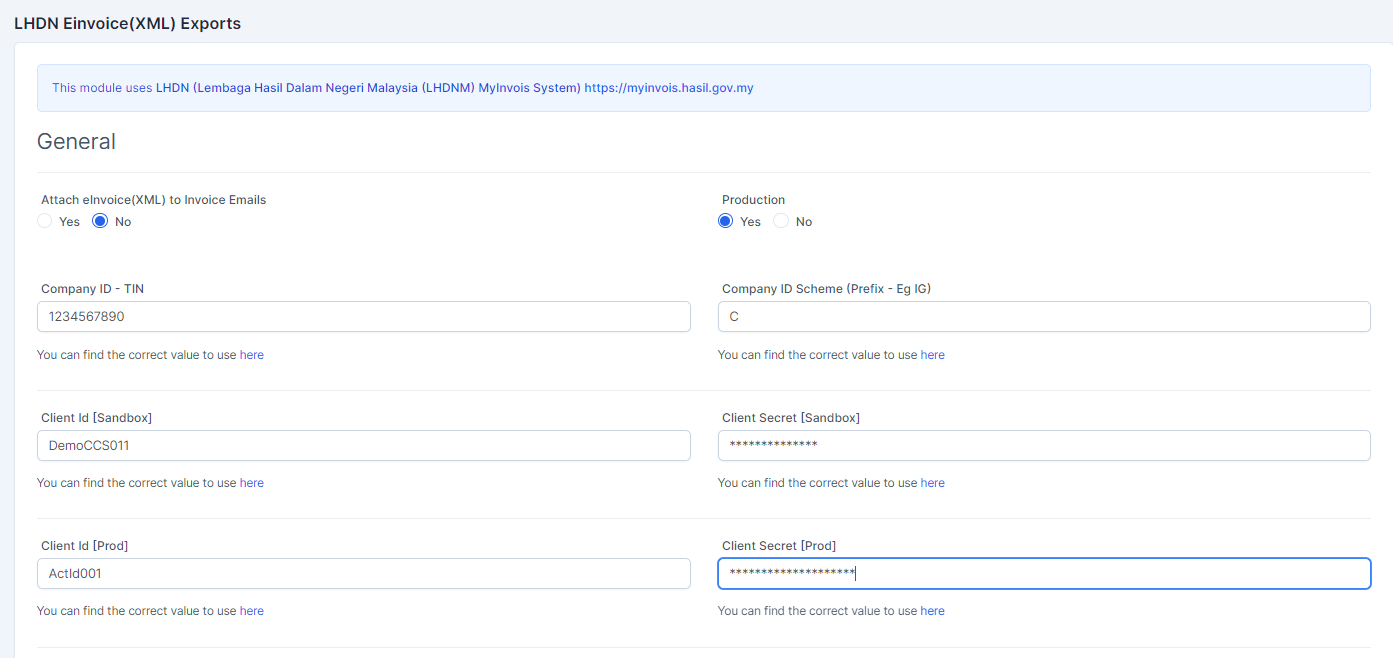Click the Client Id [Prod] text box

[364, 573]
